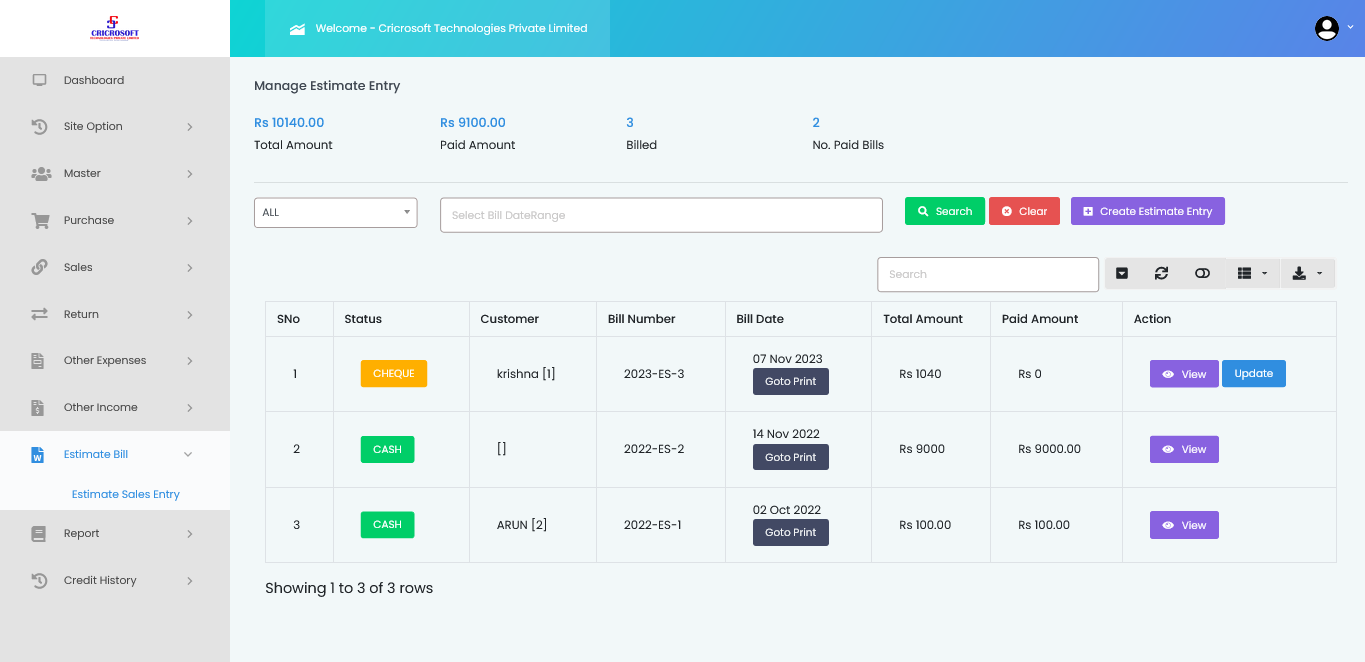Click Update for bill 2023-ES-3
1365x662 pixels.
coord(1254,374)
